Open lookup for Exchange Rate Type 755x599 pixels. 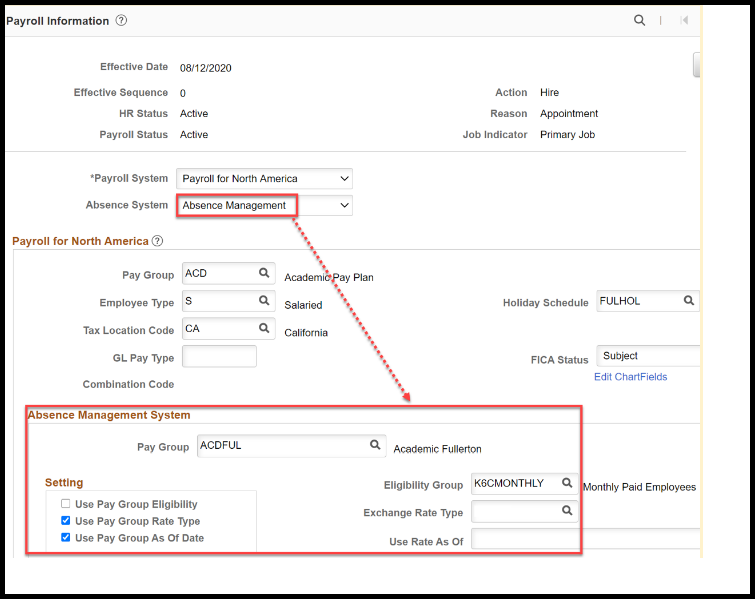(567, 510)
